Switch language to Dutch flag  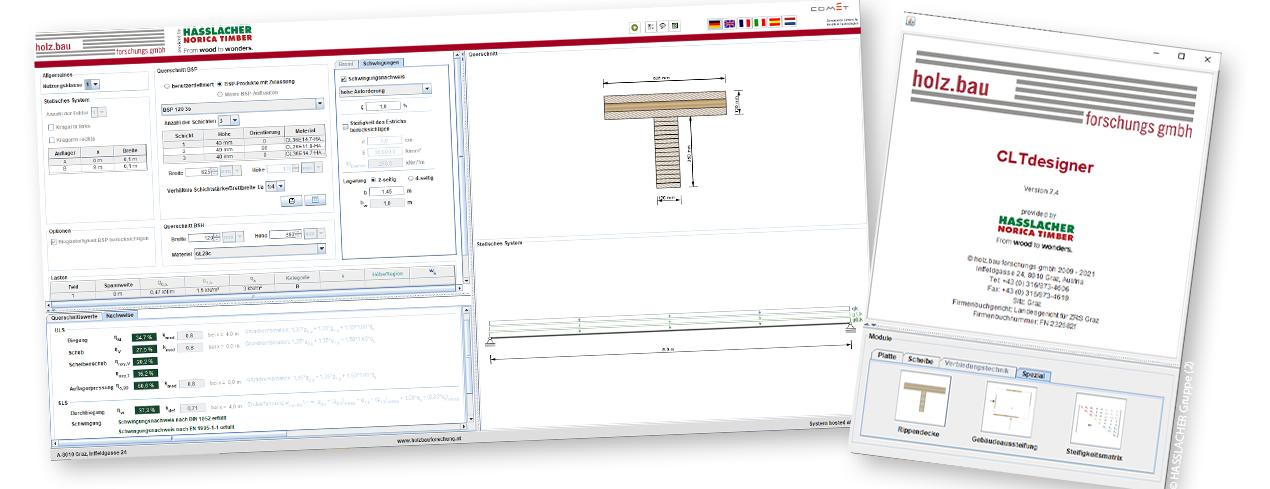790,21
